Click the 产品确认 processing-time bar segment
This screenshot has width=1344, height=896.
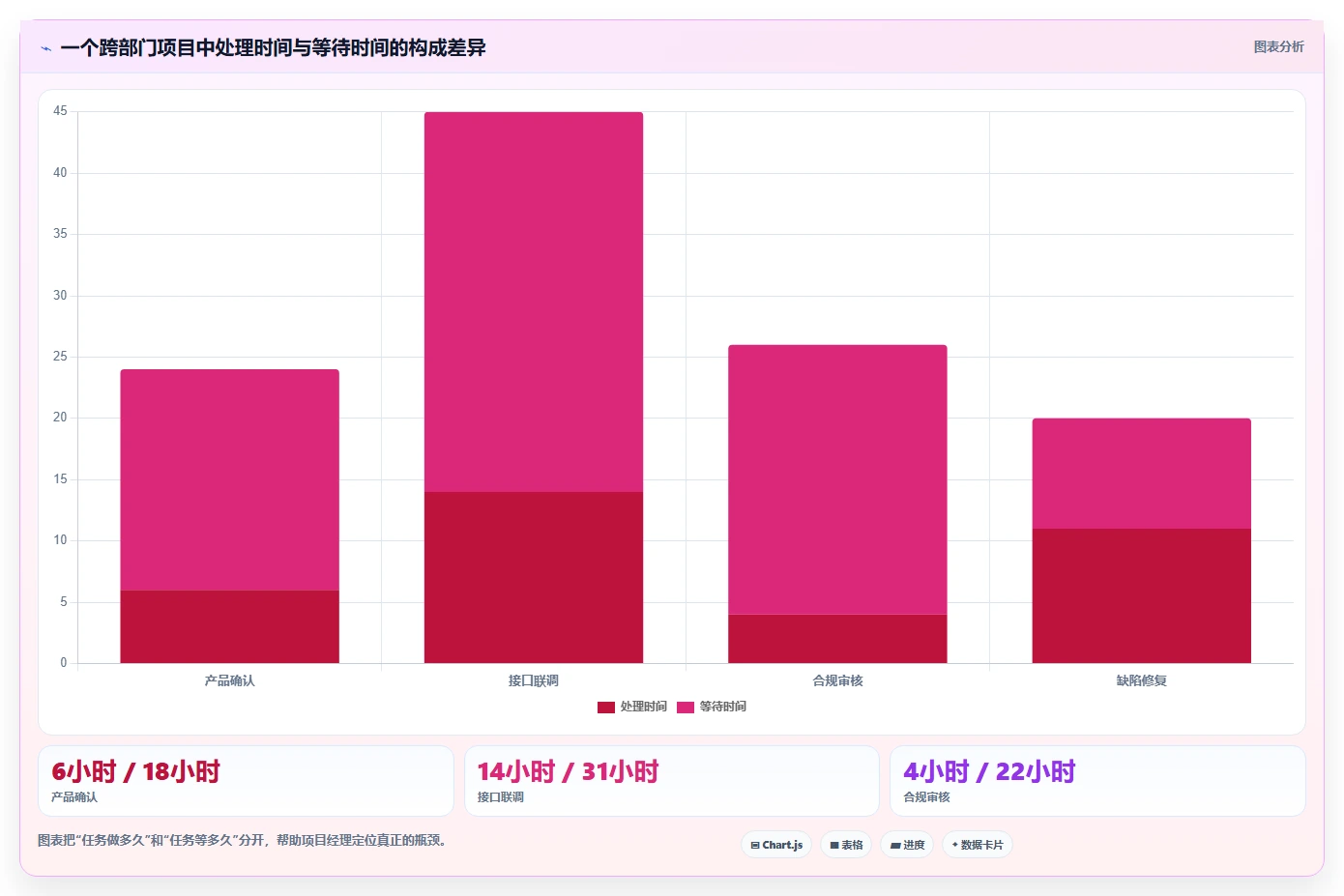(230, 626)
